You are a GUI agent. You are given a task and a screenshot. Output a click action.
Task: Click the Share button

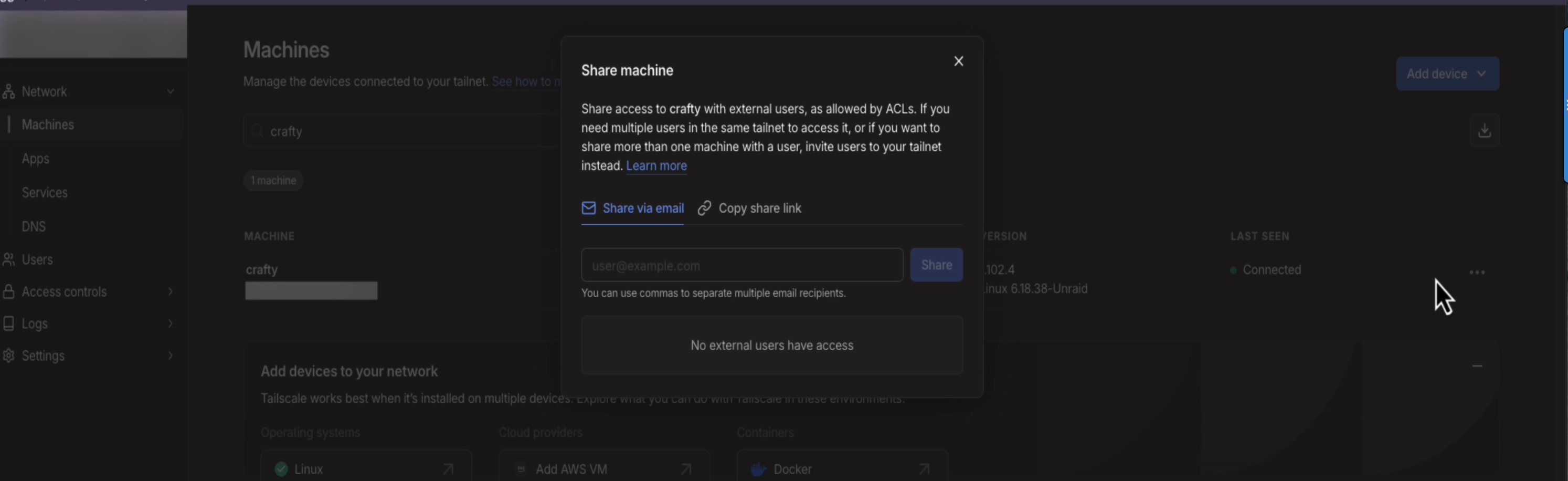[x=936, y=265]
